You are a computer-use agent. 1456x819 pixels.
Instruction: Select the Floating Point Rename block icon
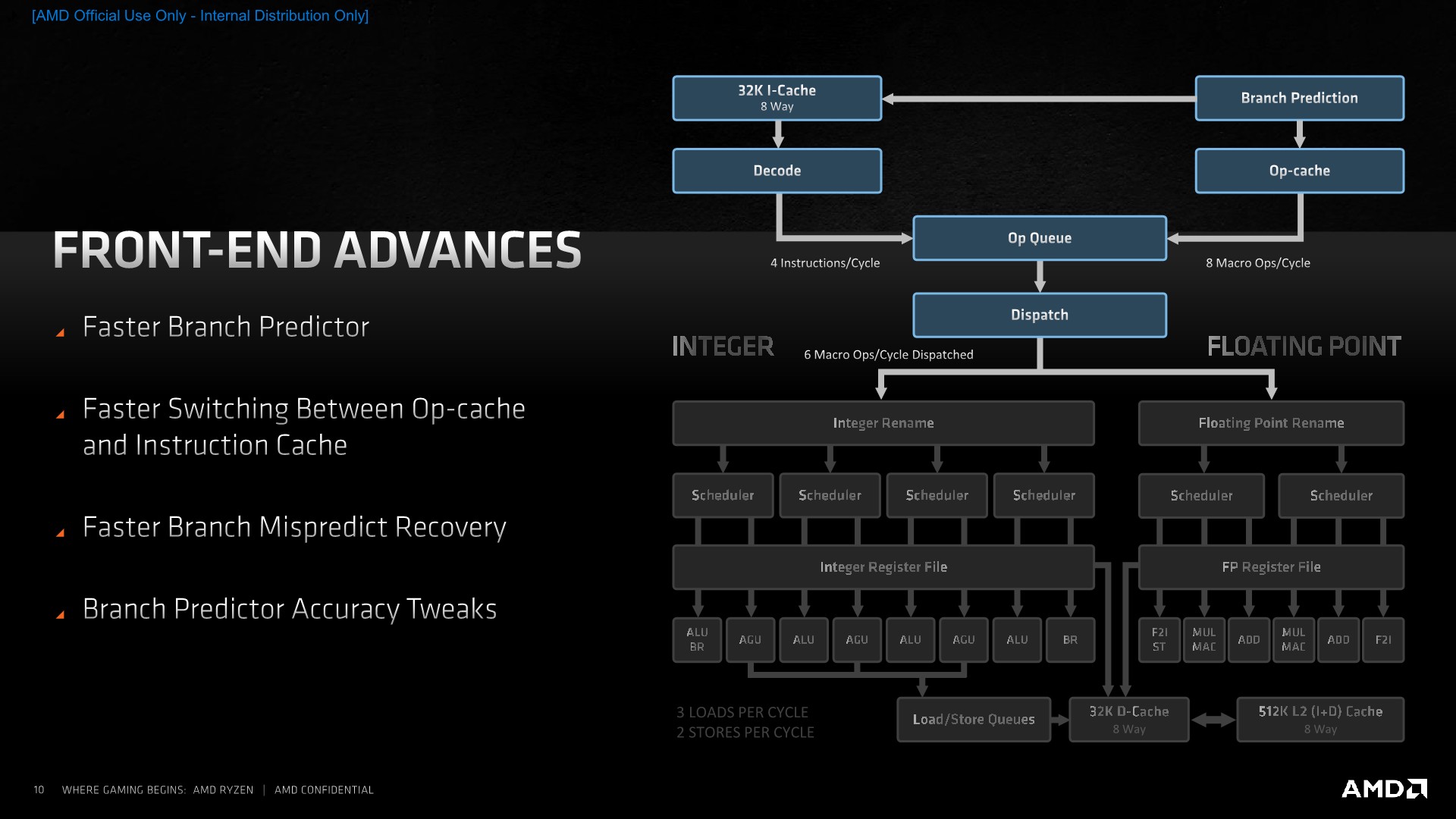tap(1270, 420)
